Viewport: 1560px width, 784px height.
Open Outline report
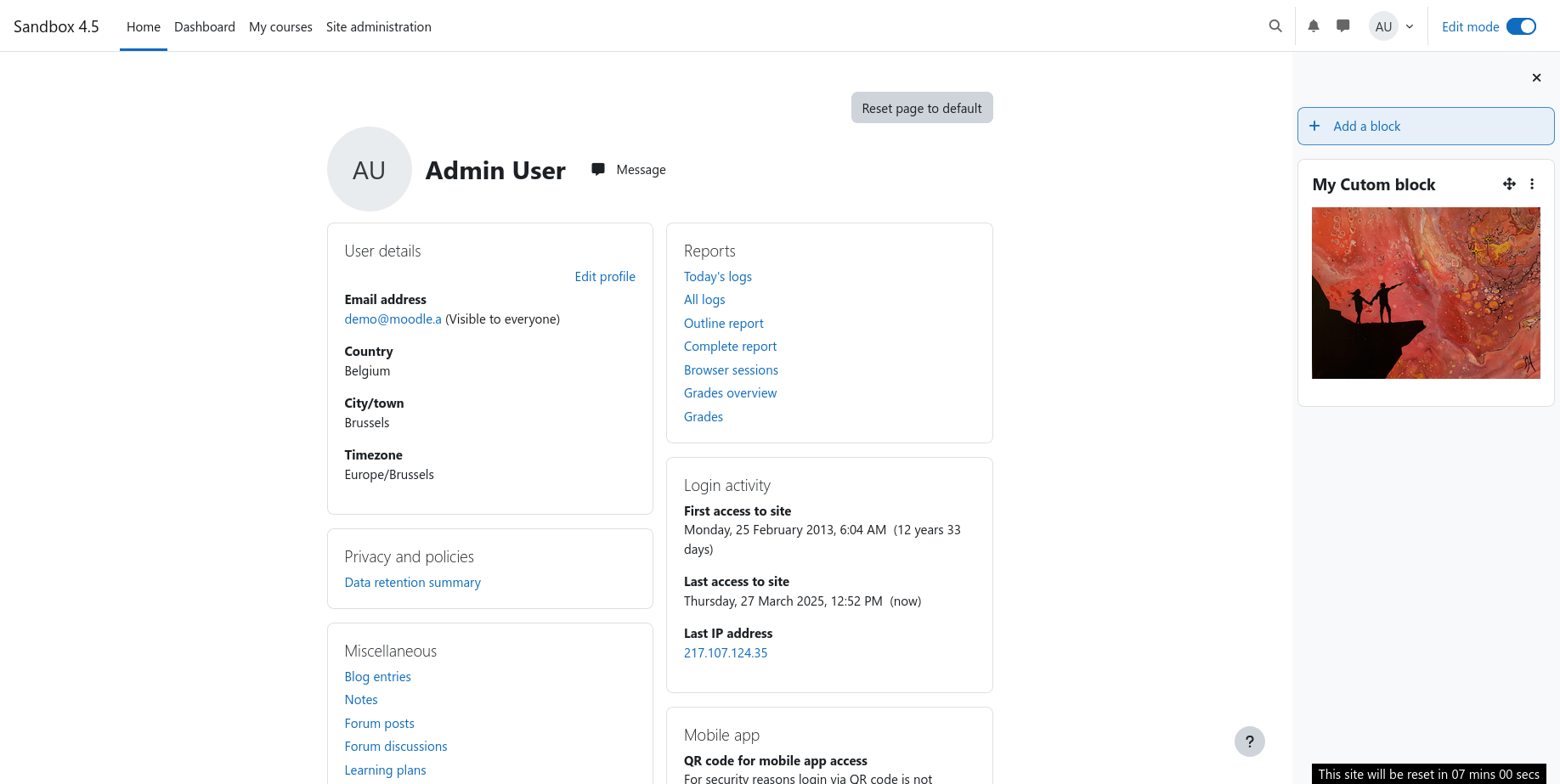pyautogui.click(x=724, y=323)
